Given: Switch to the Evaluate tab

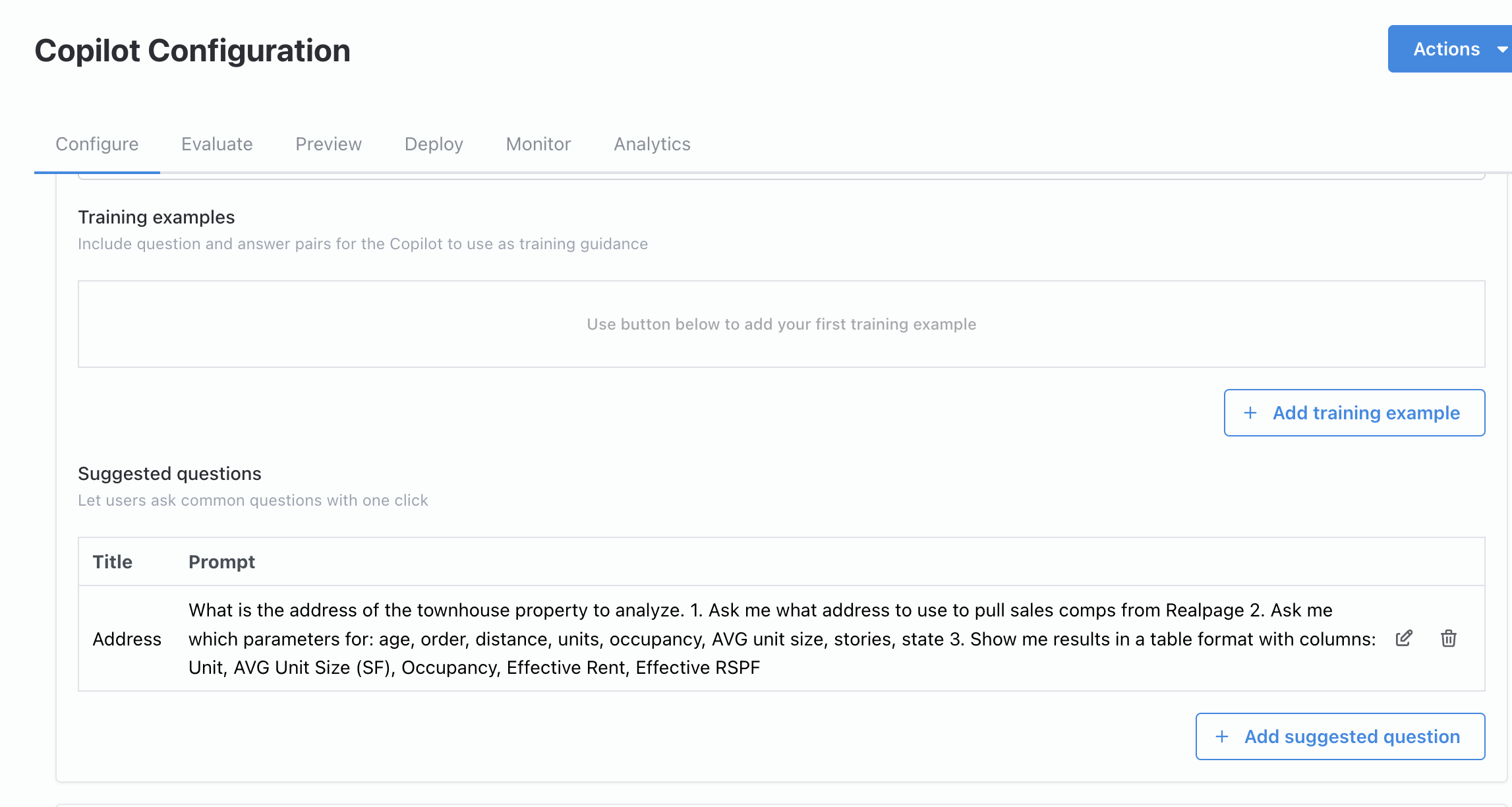Looking at the screenshot, I should point(217,144).
